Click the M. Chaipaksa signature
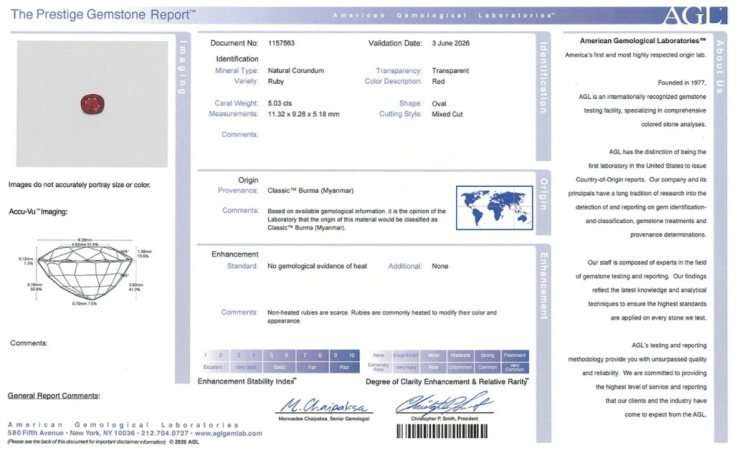Screen dimensions: 740x453 point(324,405)
